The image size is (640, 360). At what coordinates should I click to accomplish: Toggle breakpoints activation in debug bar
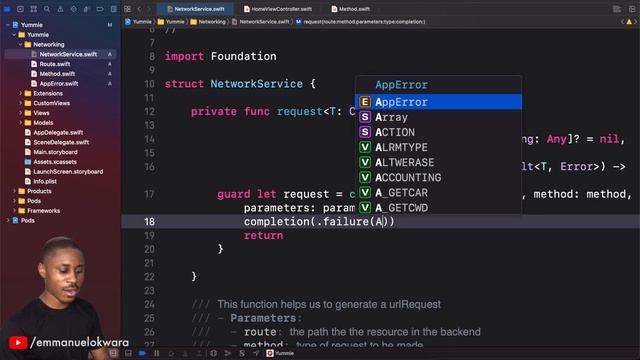coord(142,353)
